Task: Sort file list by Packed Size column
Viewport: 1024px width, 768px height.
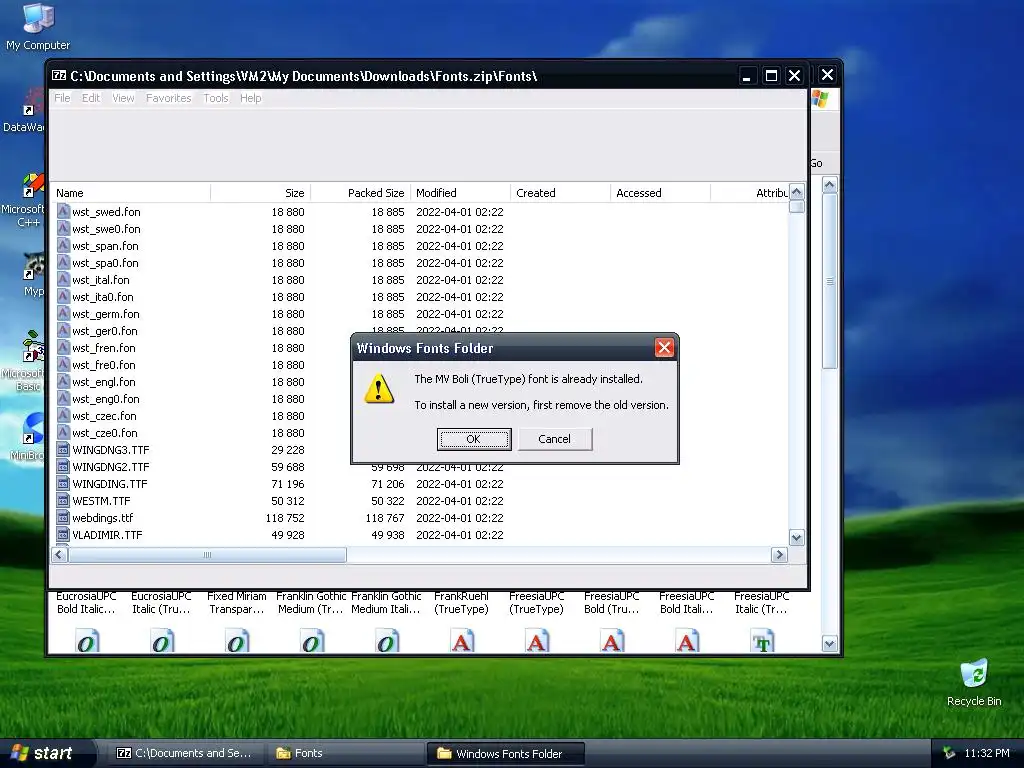Action: click(360, 193)
